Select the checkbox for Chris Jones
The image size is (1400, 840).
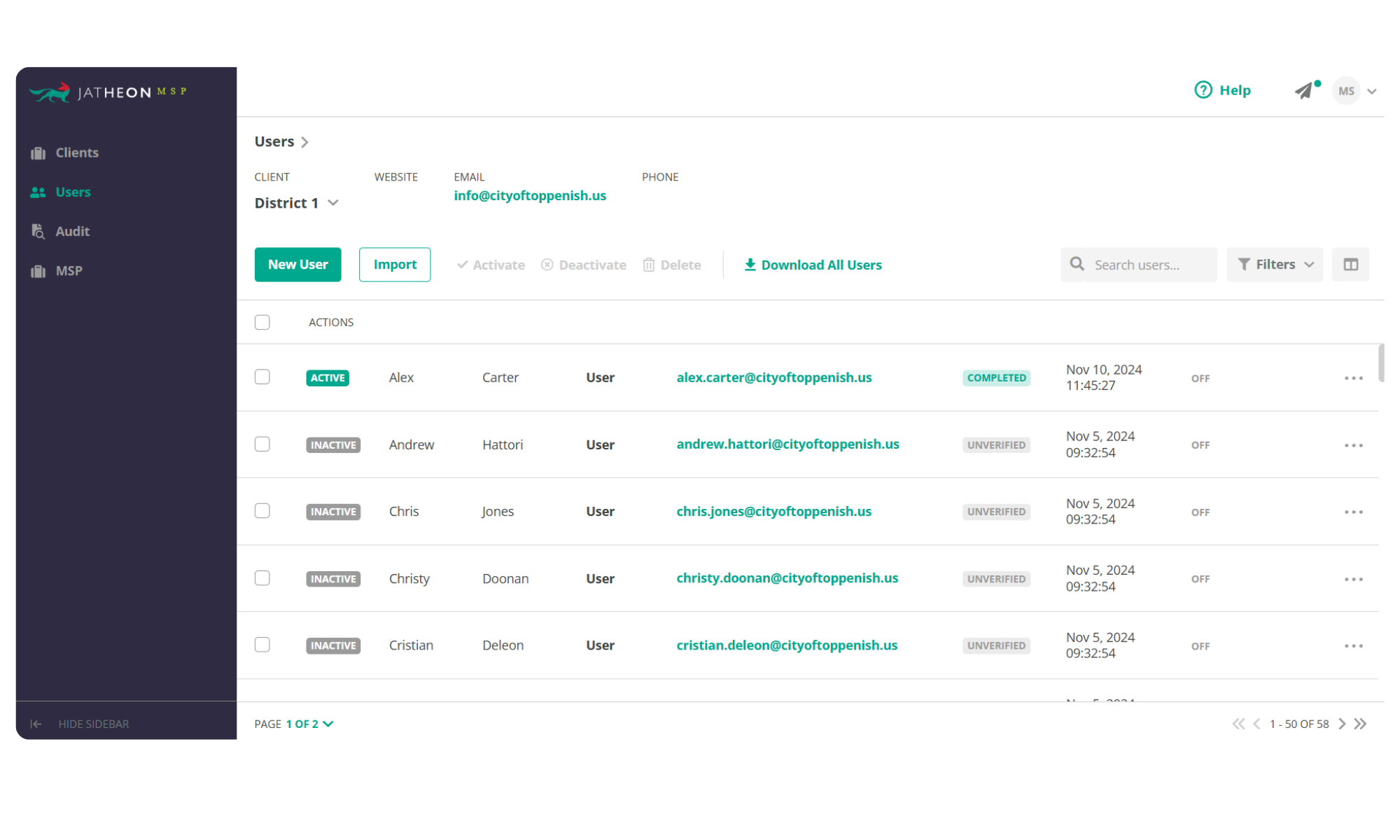262,511
